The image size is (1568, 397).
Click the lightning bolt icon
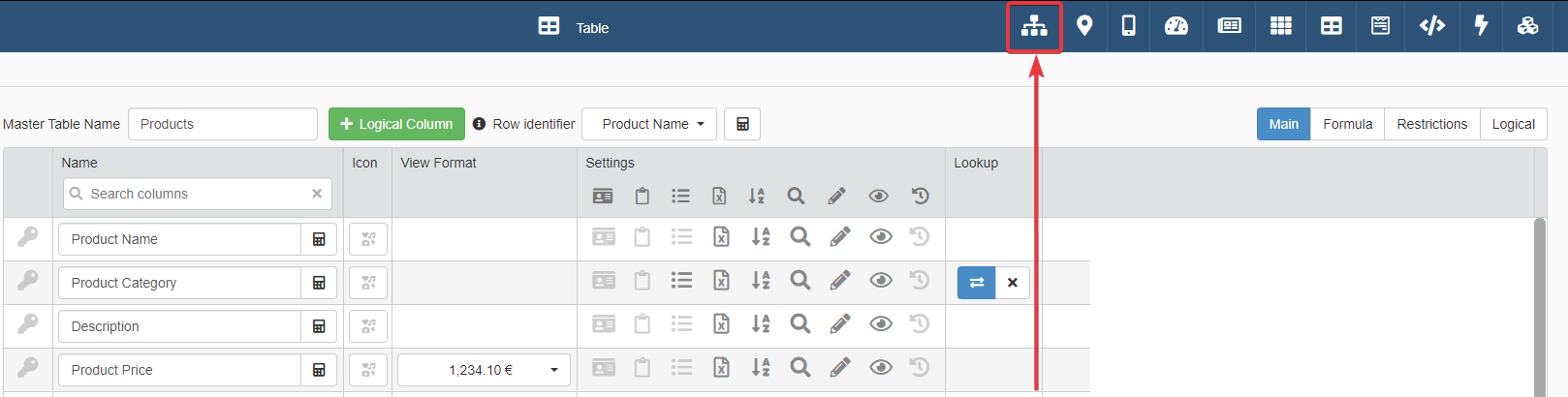pyautogui.click(x=1481, y=26)
